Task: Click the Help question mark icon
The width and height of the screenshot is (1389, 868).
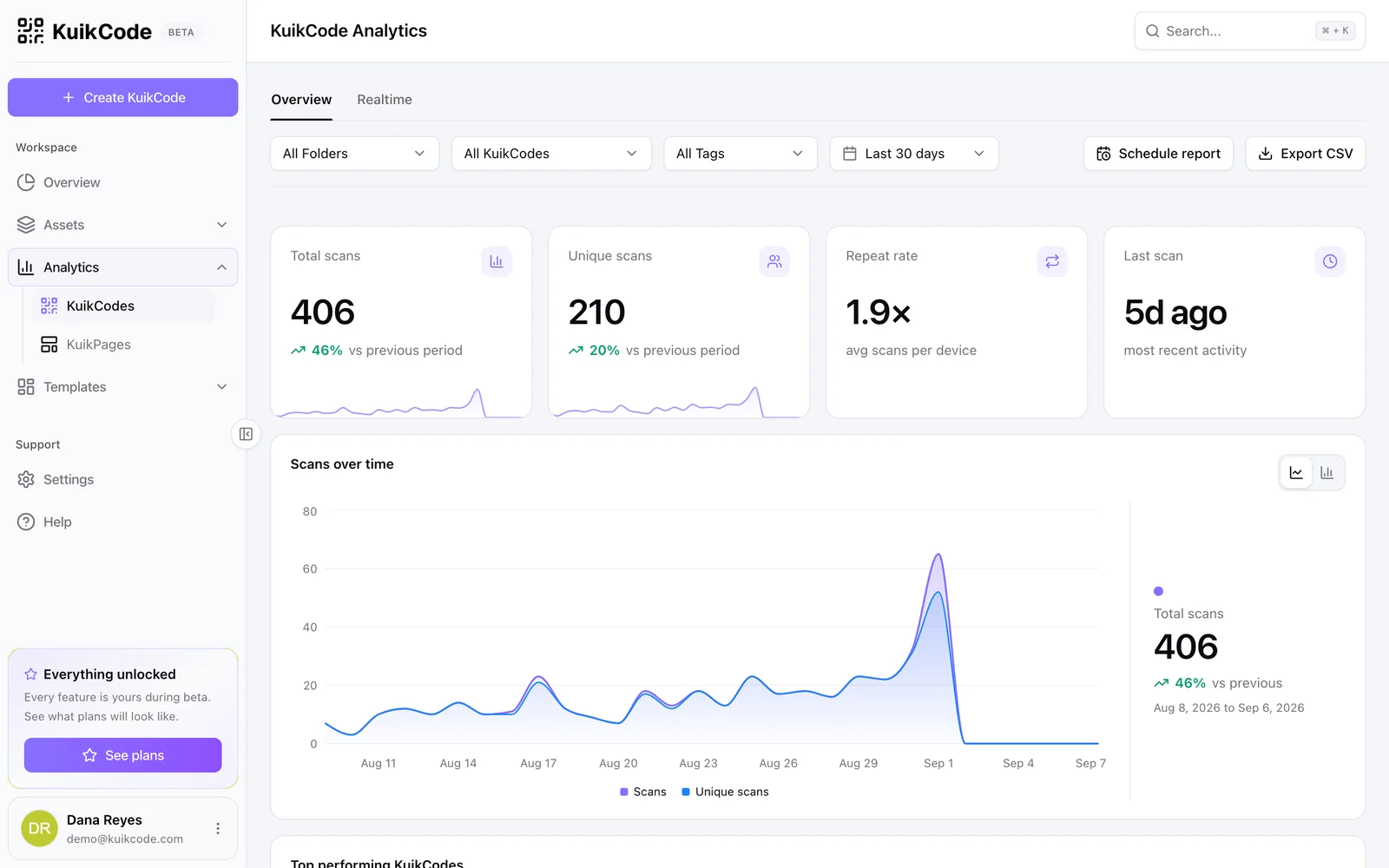Action: [26, 522]
